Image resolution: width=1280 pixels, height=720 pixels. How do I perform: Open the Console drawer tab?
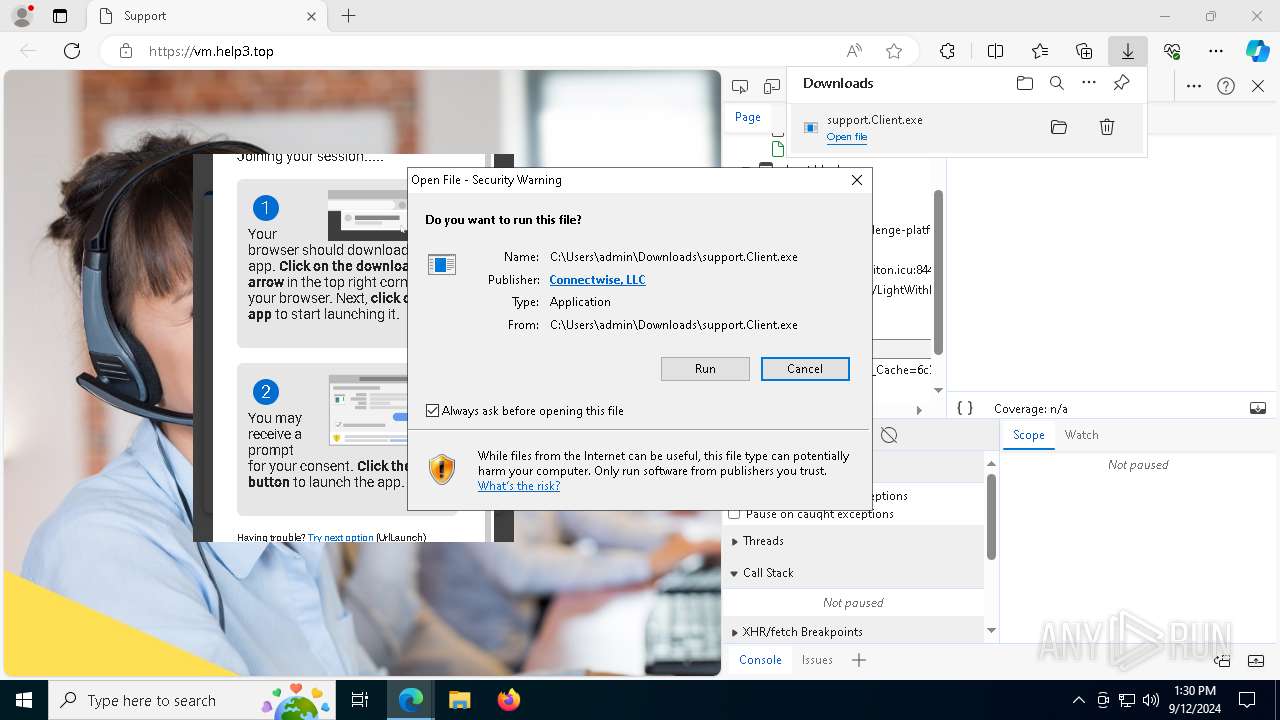click(x=760, y=660)
